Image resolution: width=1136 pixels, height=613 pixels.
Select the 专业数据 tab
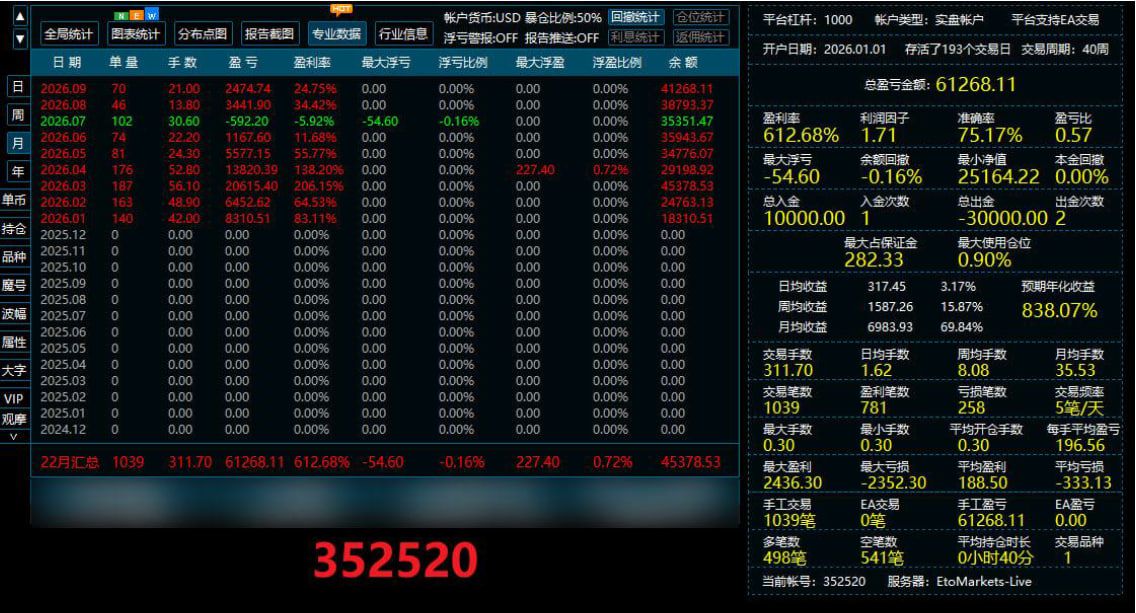tap(336, 33)
